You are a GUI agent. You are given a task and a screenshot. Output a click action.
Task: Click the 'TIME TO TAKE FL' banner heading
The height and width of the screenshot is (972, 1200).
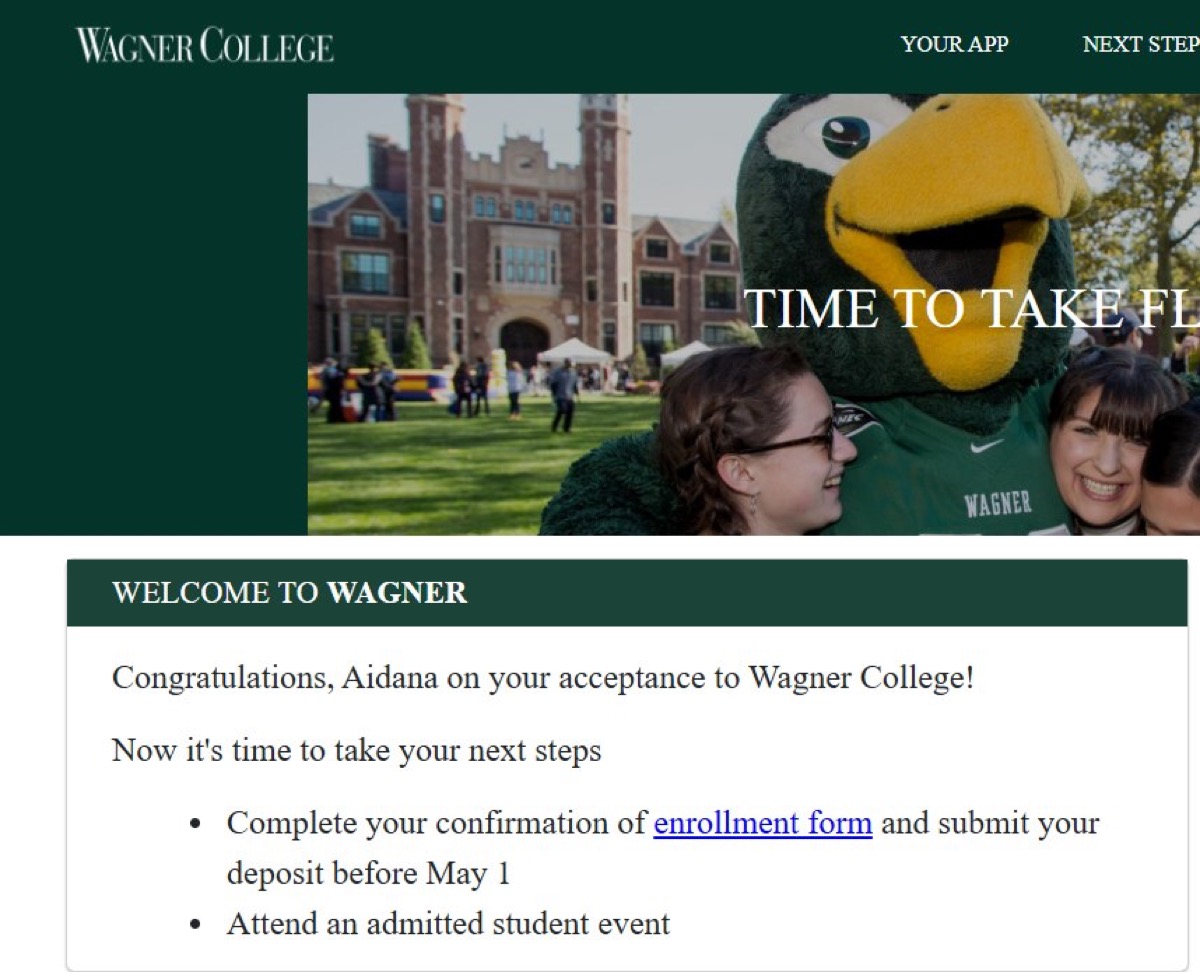click(x=972, y=308)
